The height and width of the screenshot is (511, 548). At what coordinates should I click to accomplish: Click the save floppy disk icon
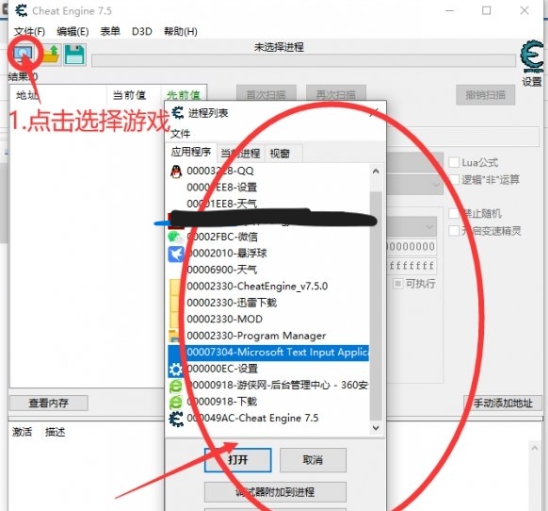(x=74, y=55)
